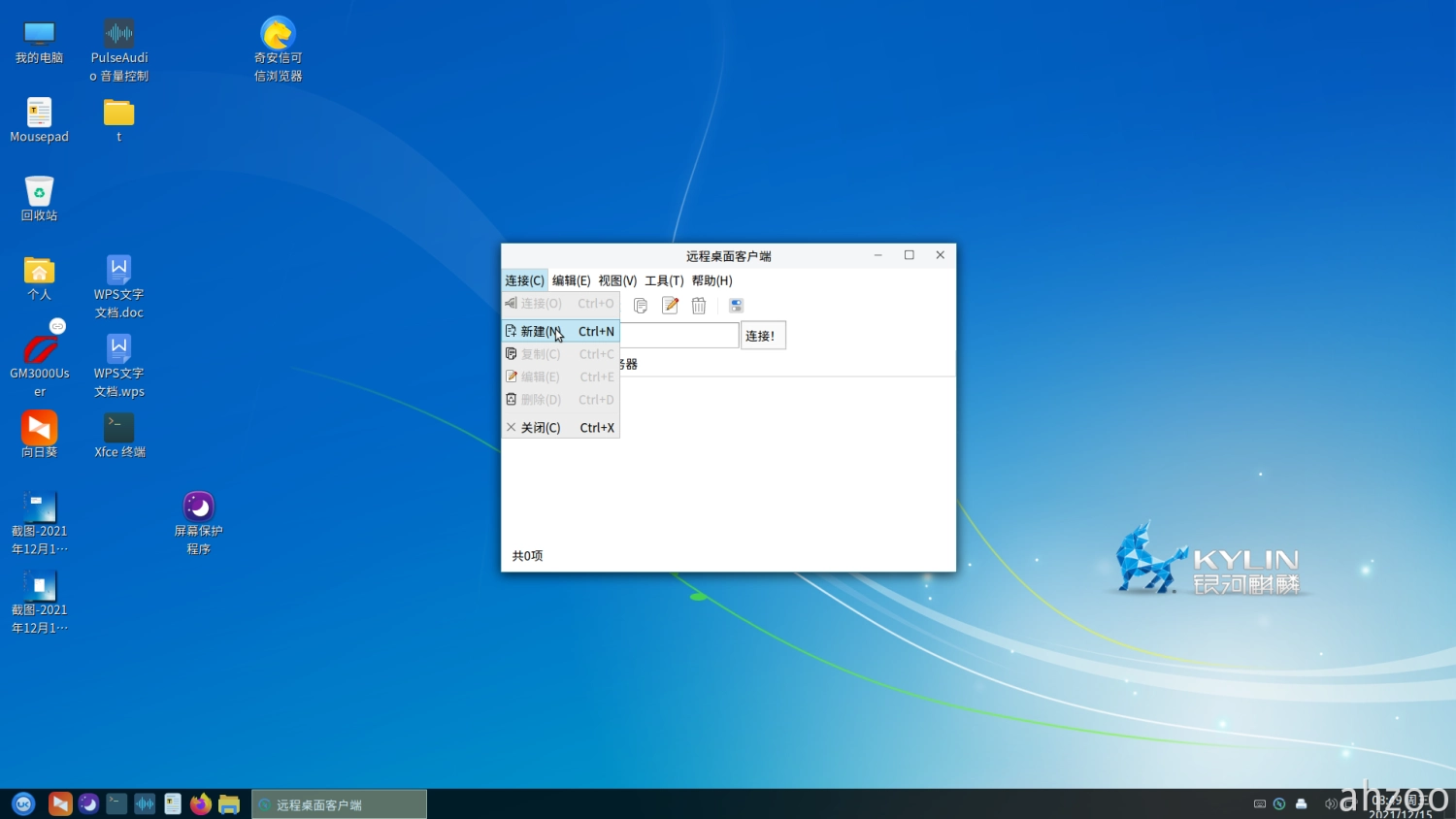The image size is (1456, 819).
Task: Click the 远程桌面客户端 taskbar window button
Action: [x=339, y=804]
